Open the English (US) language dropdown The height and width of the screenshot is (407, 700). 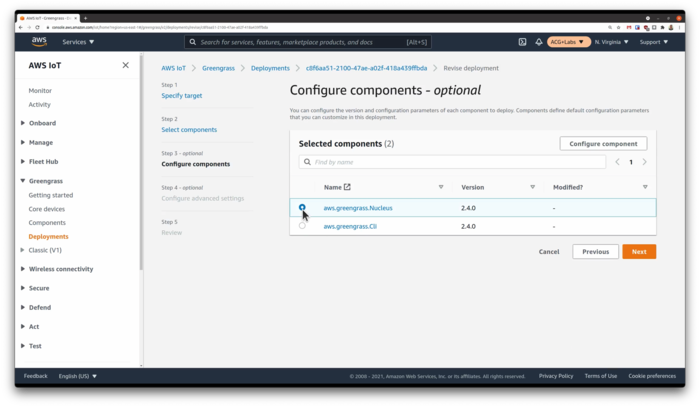click(x=78, y=376)
